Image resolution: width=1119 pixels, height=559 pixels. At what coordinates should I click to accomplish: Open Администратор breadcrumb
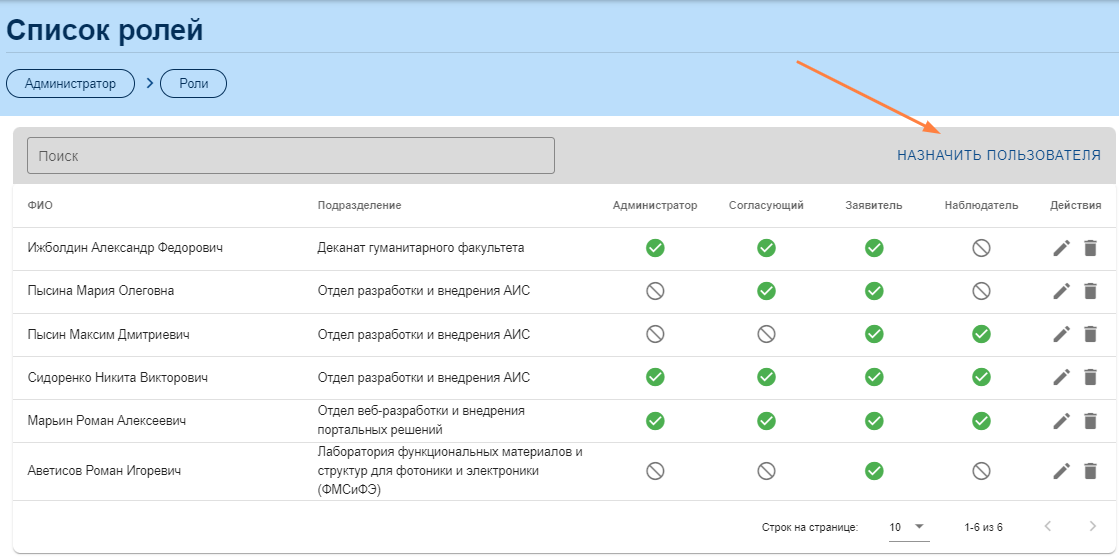point(70,84)
